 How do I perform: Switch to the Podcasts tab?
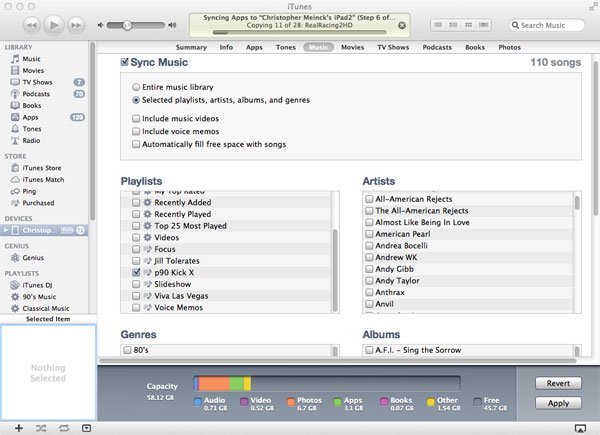437,47
